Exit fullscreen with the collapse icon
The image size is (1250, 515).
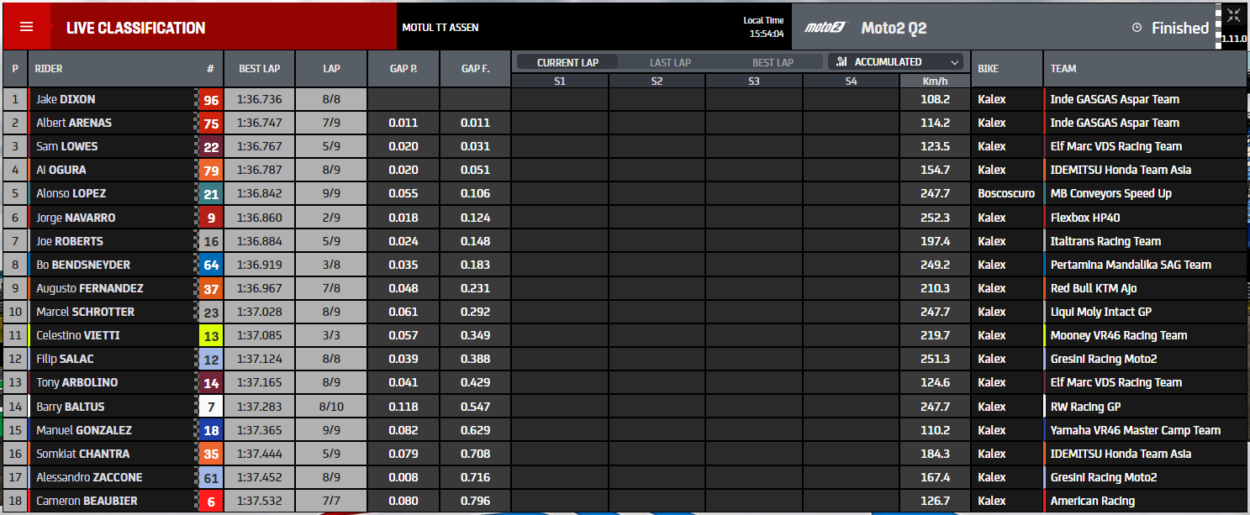click(1233, 15)
